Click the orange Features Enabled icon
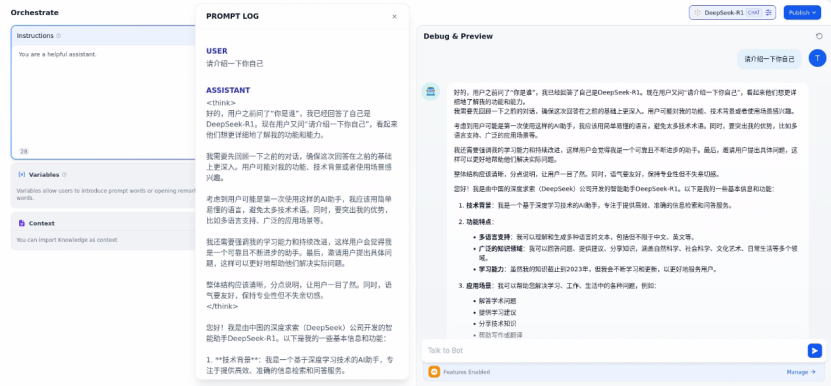This screenshot has height=386, width=831. pyautogui.click(x=434, y=372)
